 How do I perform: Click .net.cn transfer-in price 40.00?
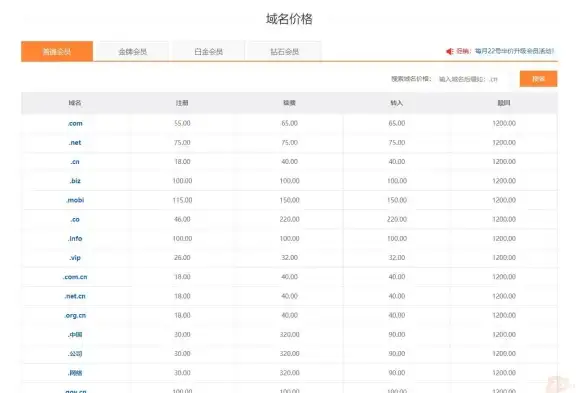pos(397,296)
